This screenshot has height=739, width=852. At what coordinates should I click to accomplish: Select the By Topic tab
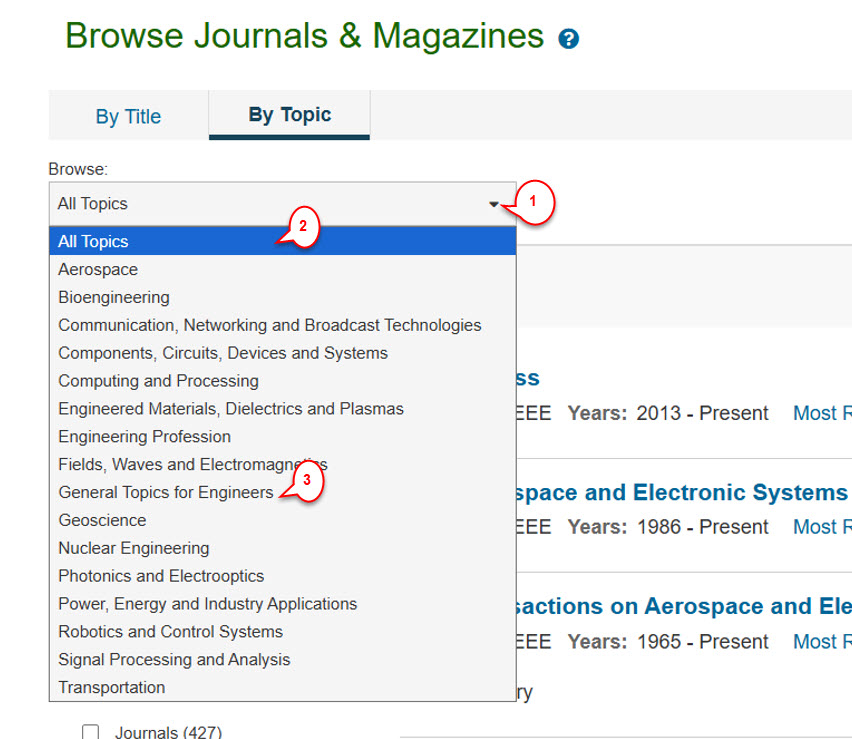(x=289, y=115)
